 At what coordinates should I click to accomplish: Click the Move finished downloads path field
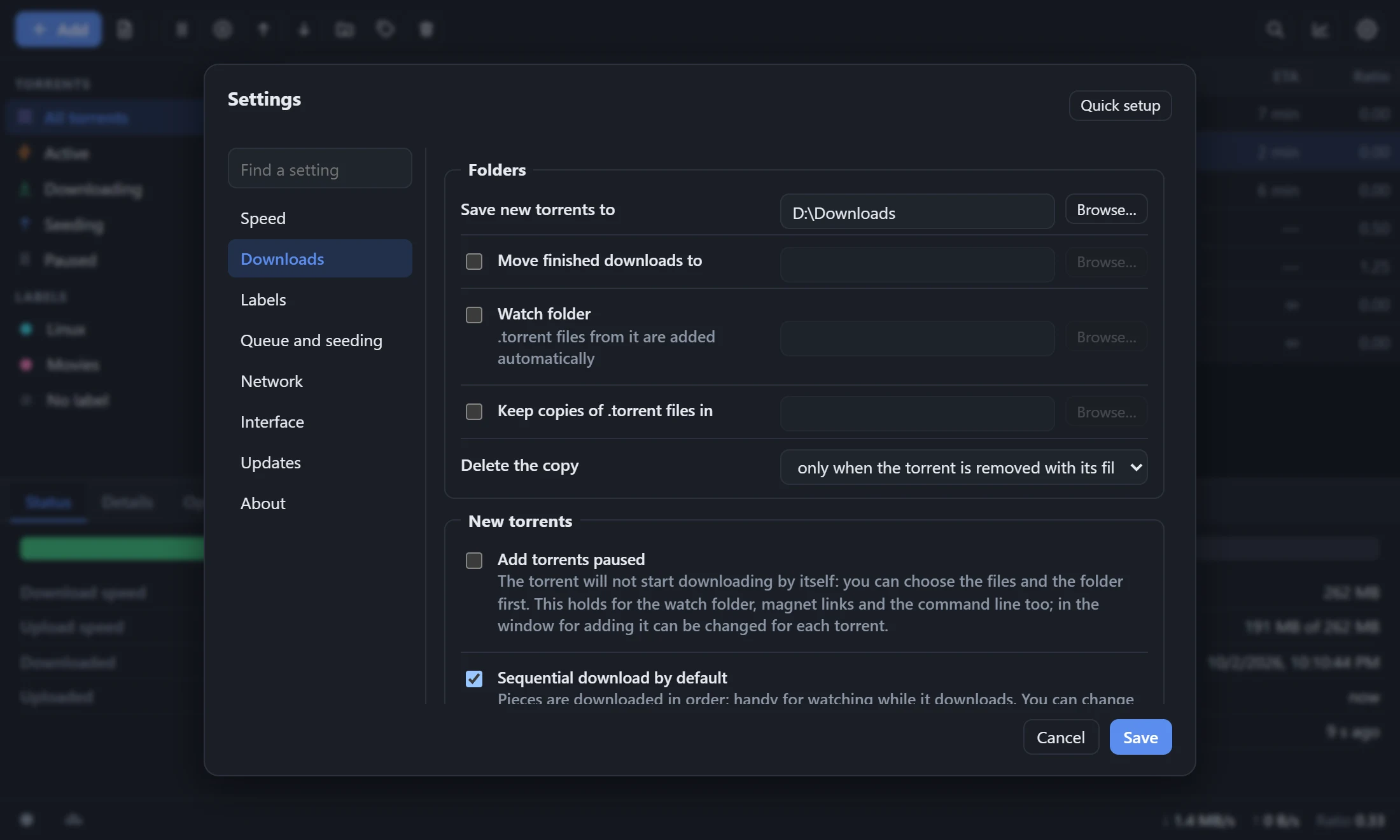[917, 264]
